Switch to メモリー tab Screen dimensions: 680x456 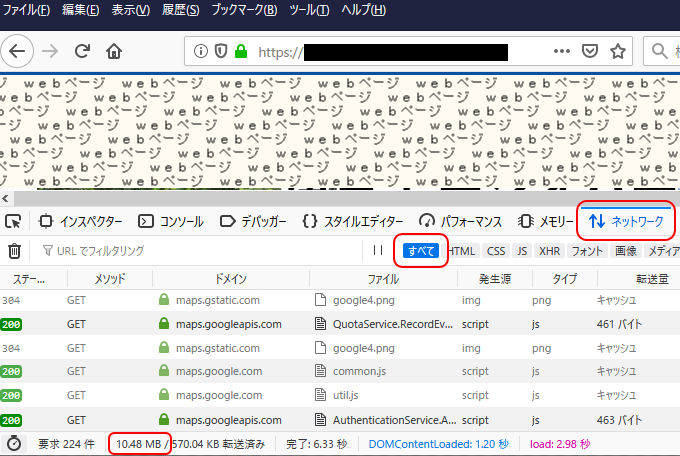coord(546,222)
